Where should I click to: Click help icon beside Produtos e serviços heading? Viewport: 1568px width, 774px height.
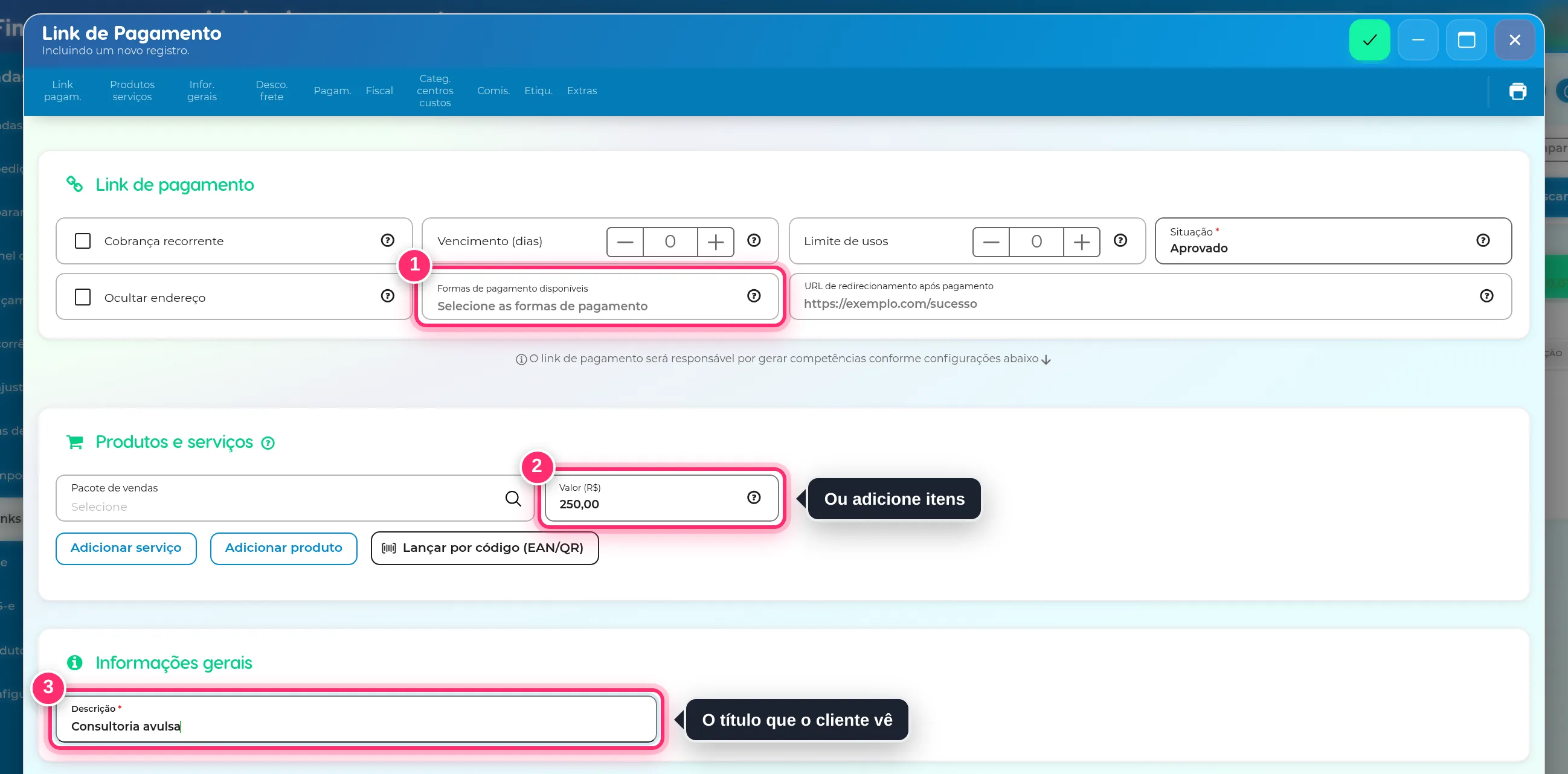[268, 443]
